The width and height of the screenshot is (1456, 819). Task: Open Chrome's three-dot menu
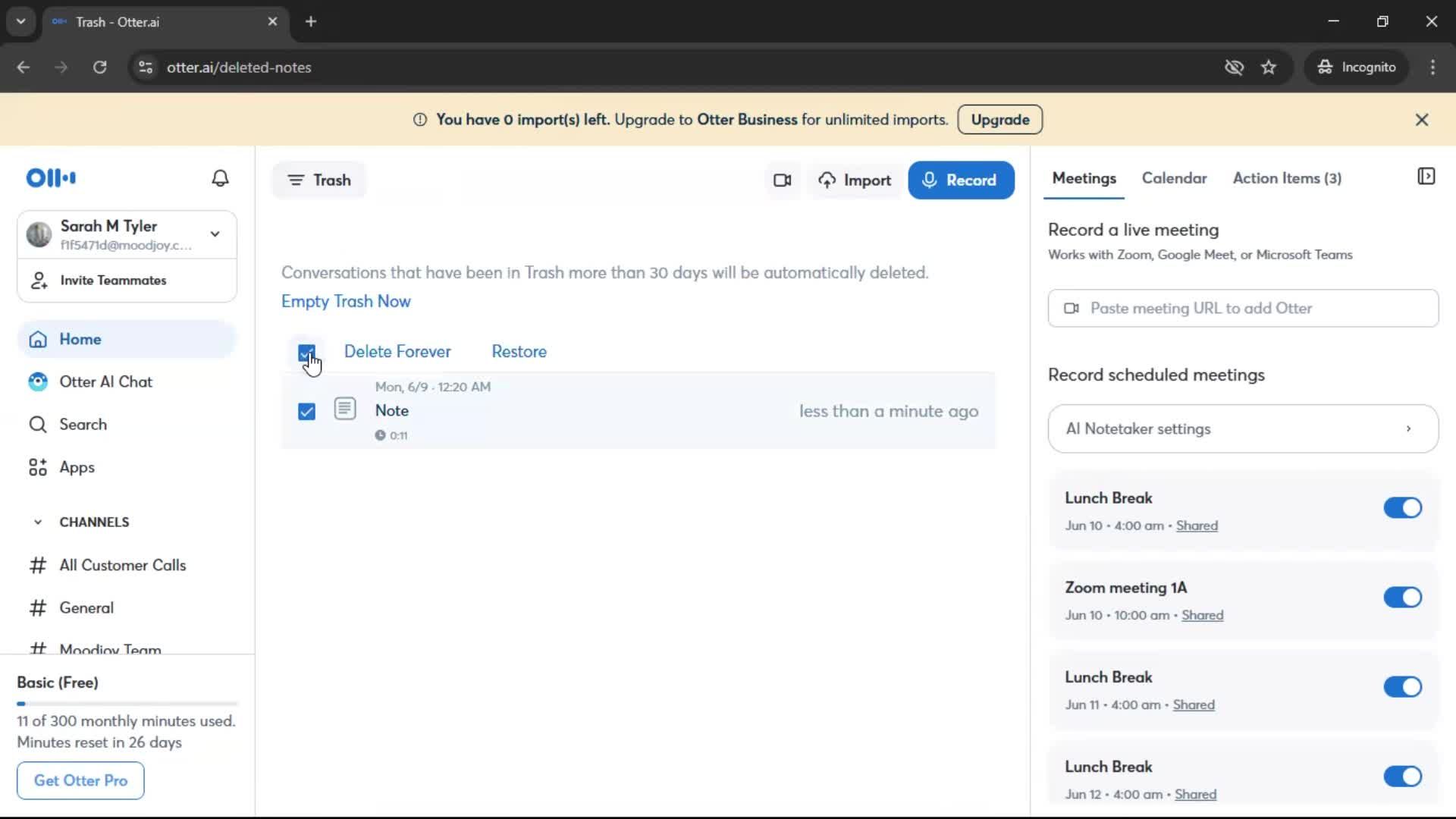pos(1432,67)
